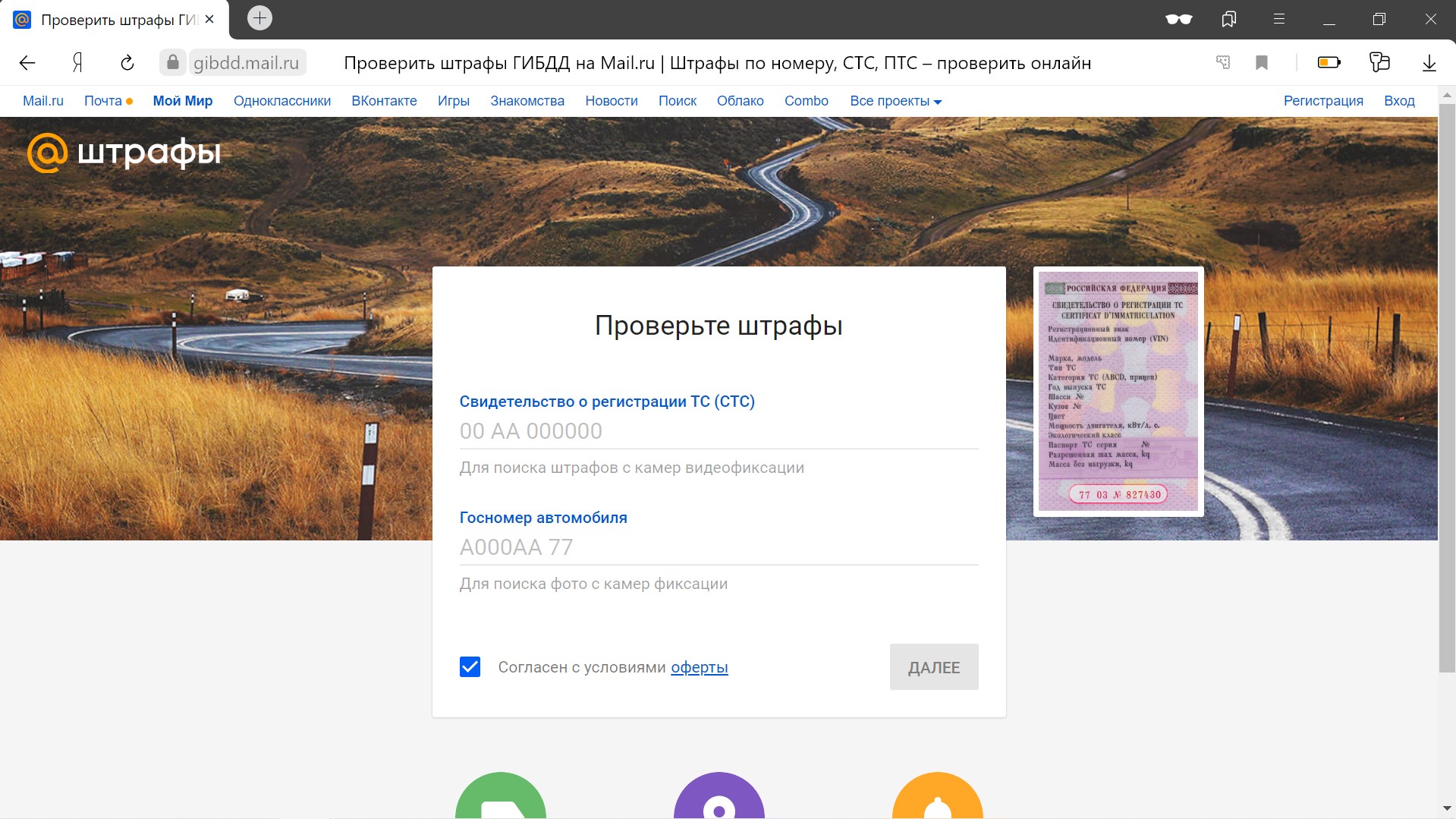Open Почта in the top navigation
Screen dimensions: 1456x819
pyautogui.click(x=103, y=101)
